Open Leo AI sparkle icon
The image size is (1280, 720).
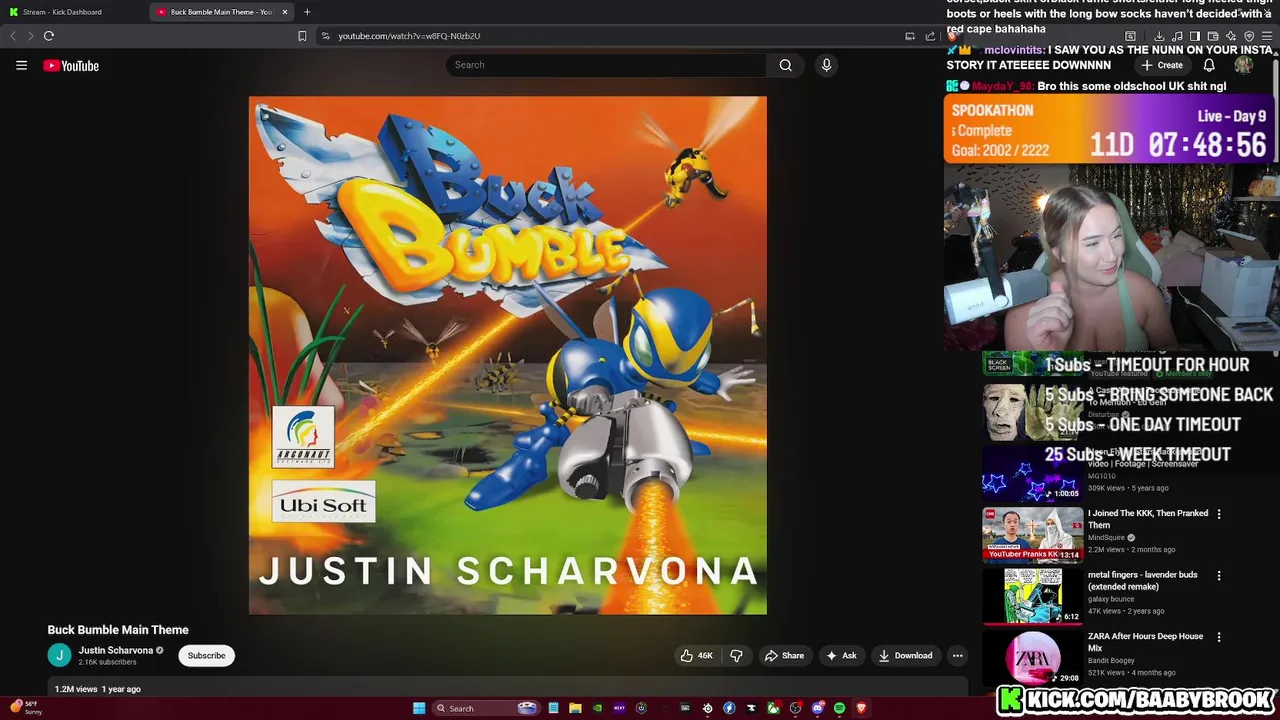[x=1230, y=36]
